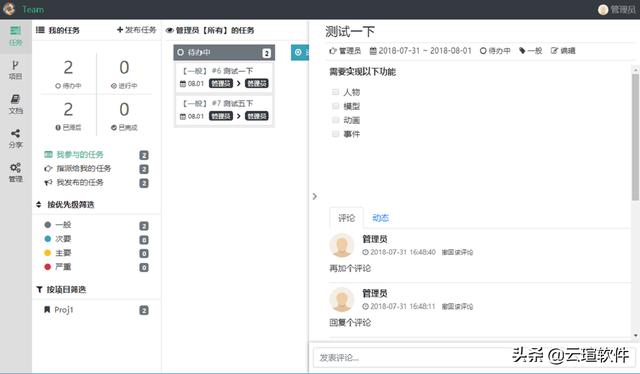Click the 待办中 column header
Image resolution: width=640 pixels, height=374 pixels.
[x=224, y=53]
